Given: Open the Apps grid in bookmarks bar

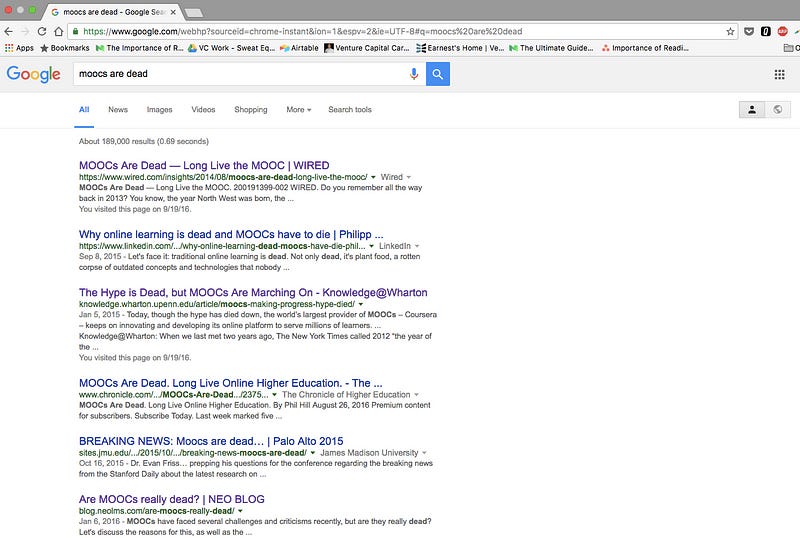Looking at the screenshot, I should 19,48.
